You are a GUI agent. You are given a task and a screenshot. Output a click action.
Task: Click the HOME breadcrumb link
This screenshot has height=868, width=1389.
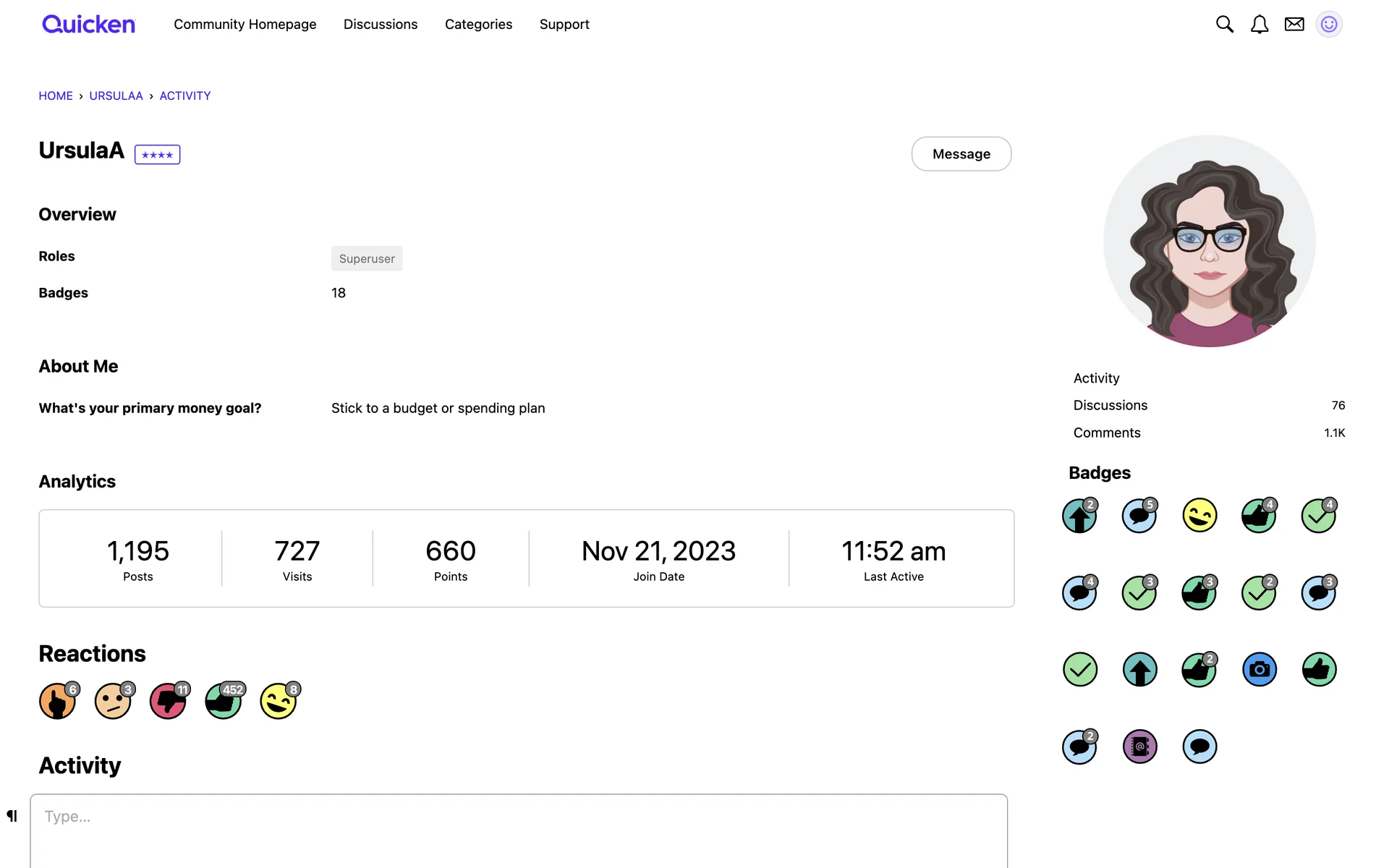tap(56, 96)
